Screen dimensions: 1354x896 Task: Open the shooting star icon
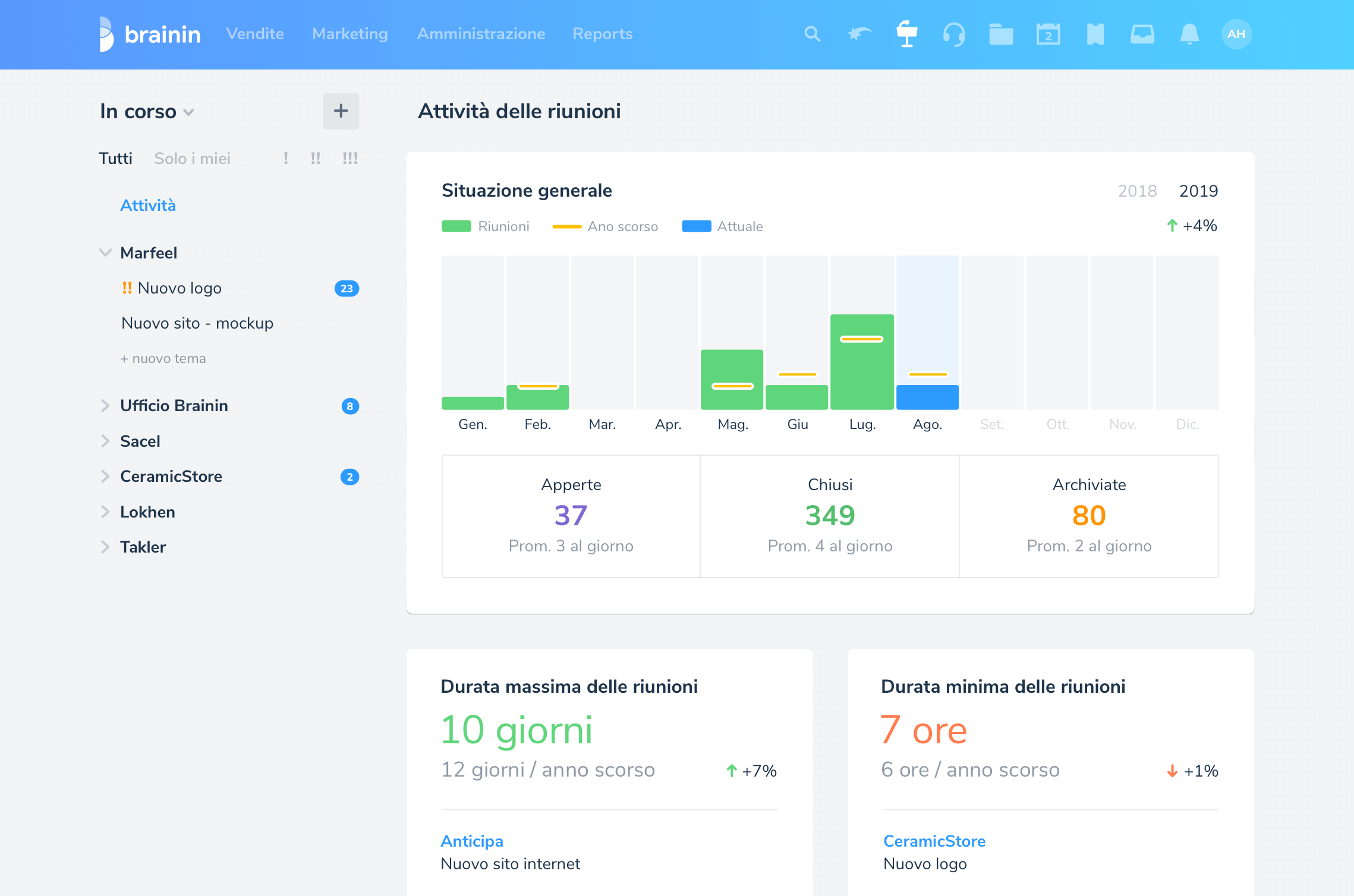click(x=859, y=34)
